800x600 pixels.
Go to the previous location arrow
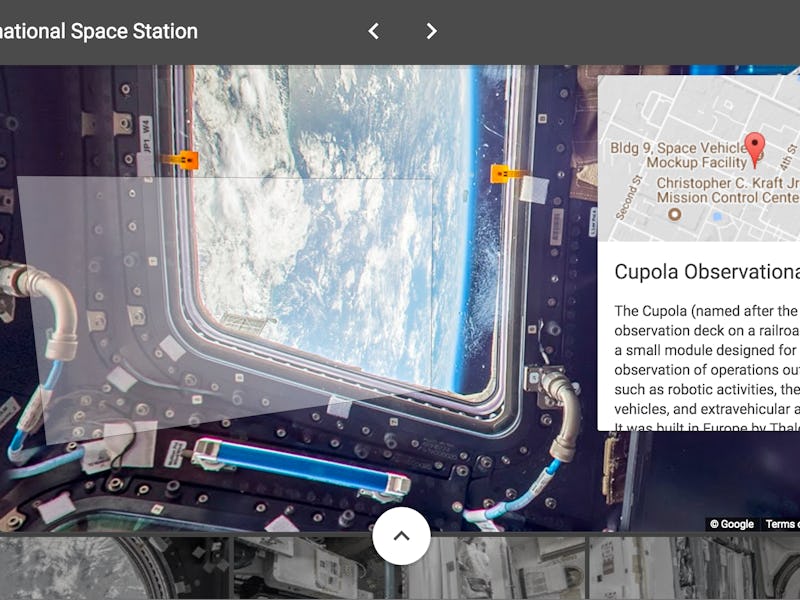click(x=373, y=31)
